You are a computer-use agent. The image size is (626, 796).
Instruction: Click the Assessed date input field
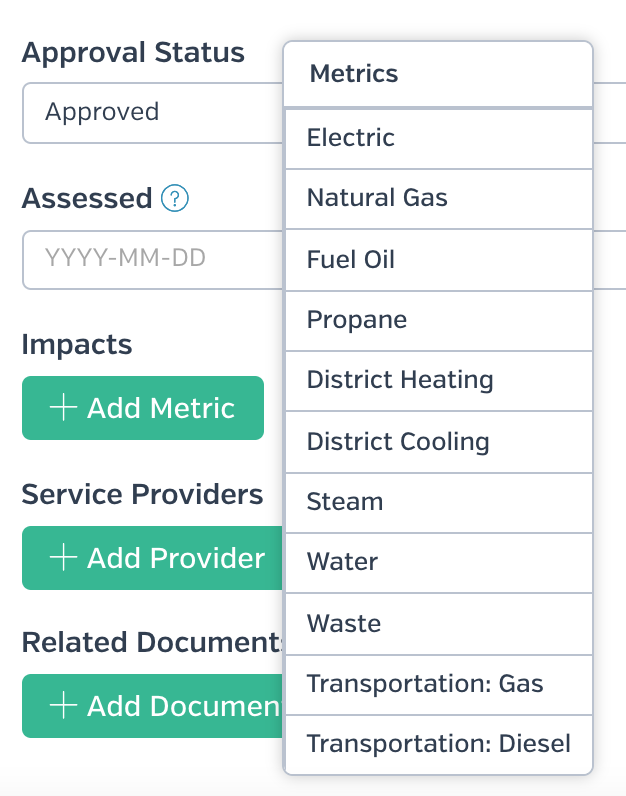tap(153, 260)
